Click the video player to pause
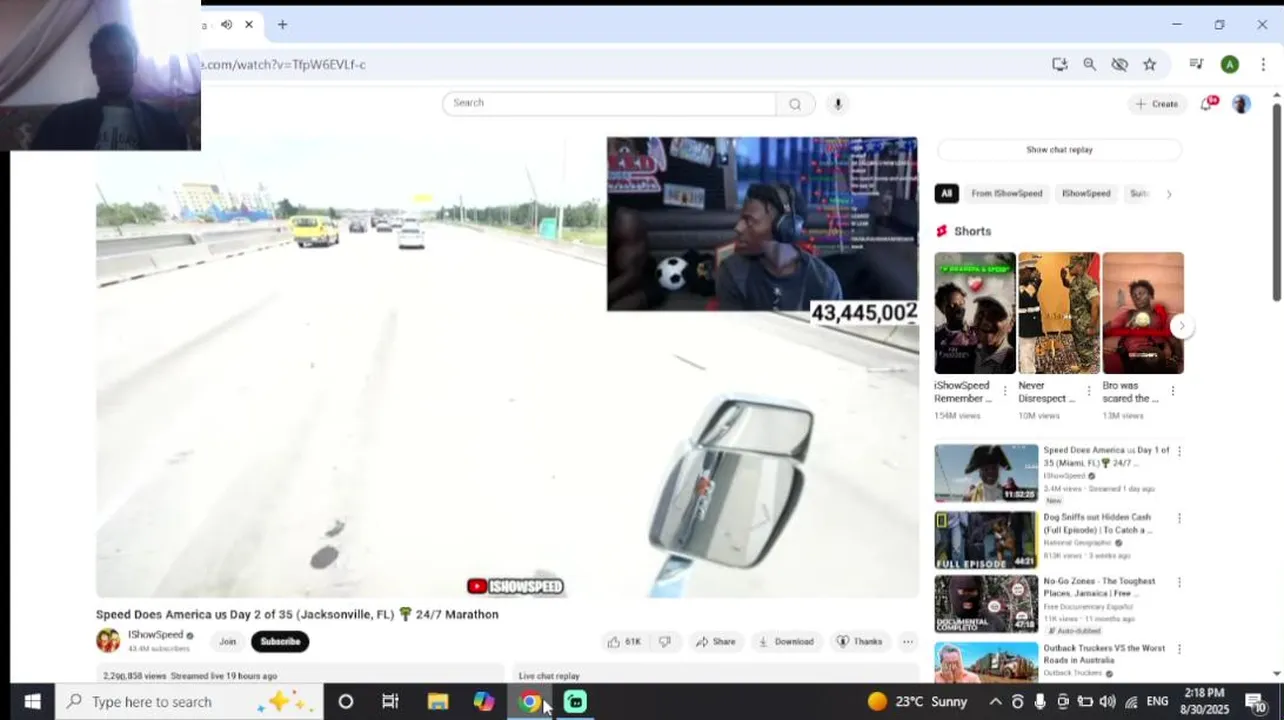Screen dimensions: 1284x720 tap(507, 367)
